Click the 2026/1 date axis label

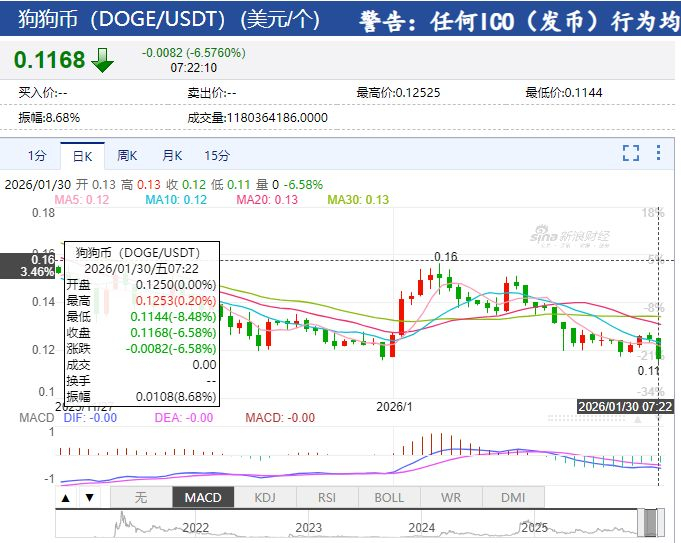point(394,407)
